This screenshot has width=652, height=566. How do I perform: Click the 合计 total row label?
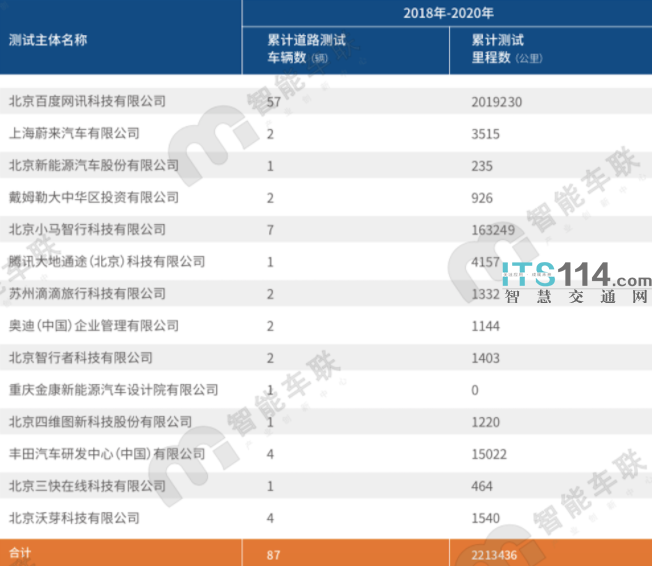click(x=20, y=553)
